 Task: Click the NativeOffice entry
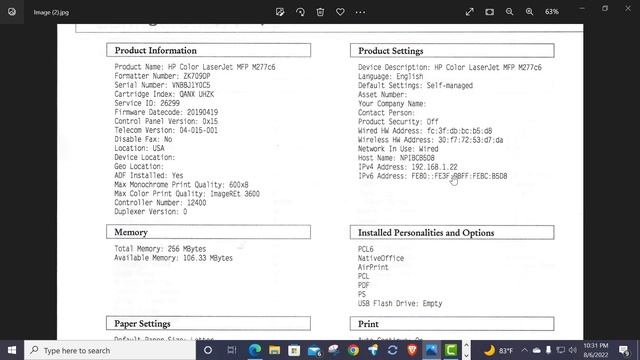(x=381, y=258)
